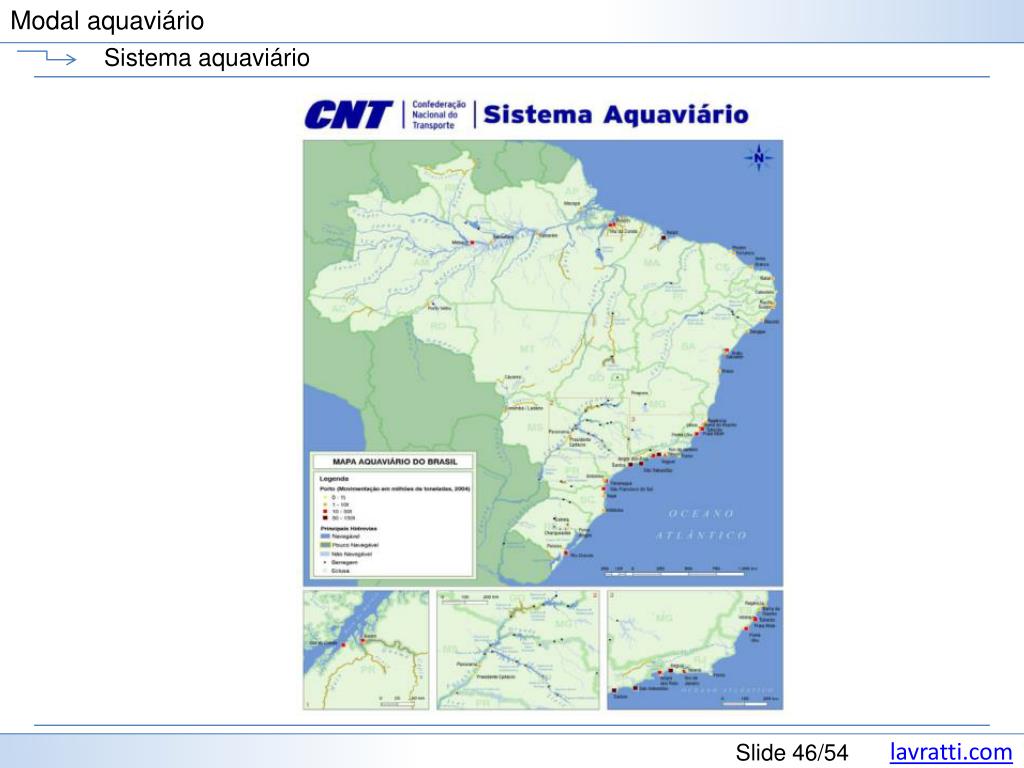Click the compass rose N icon
Screen dimensions: 1024x768
pos(758,157)
